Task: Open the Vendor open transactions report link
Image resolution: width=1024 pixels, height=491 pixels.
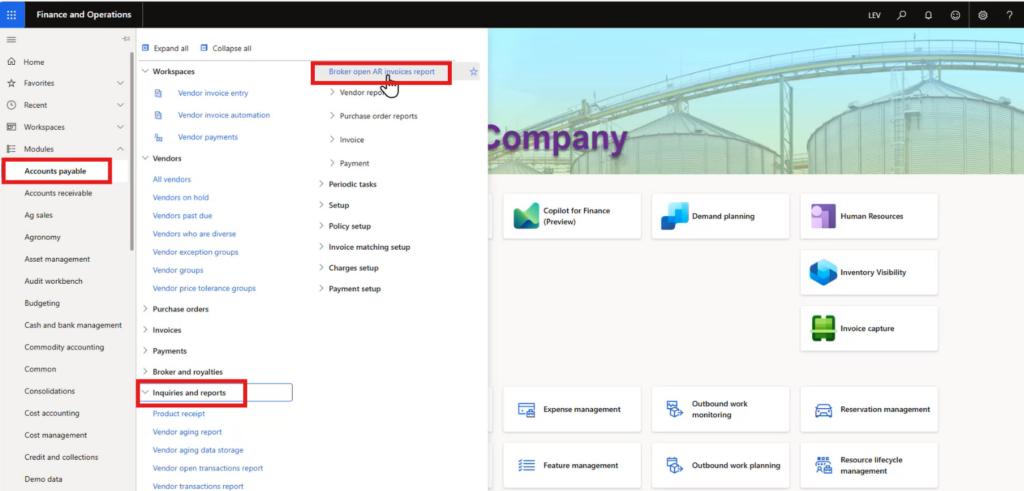Action: click(x=208, y=468)
